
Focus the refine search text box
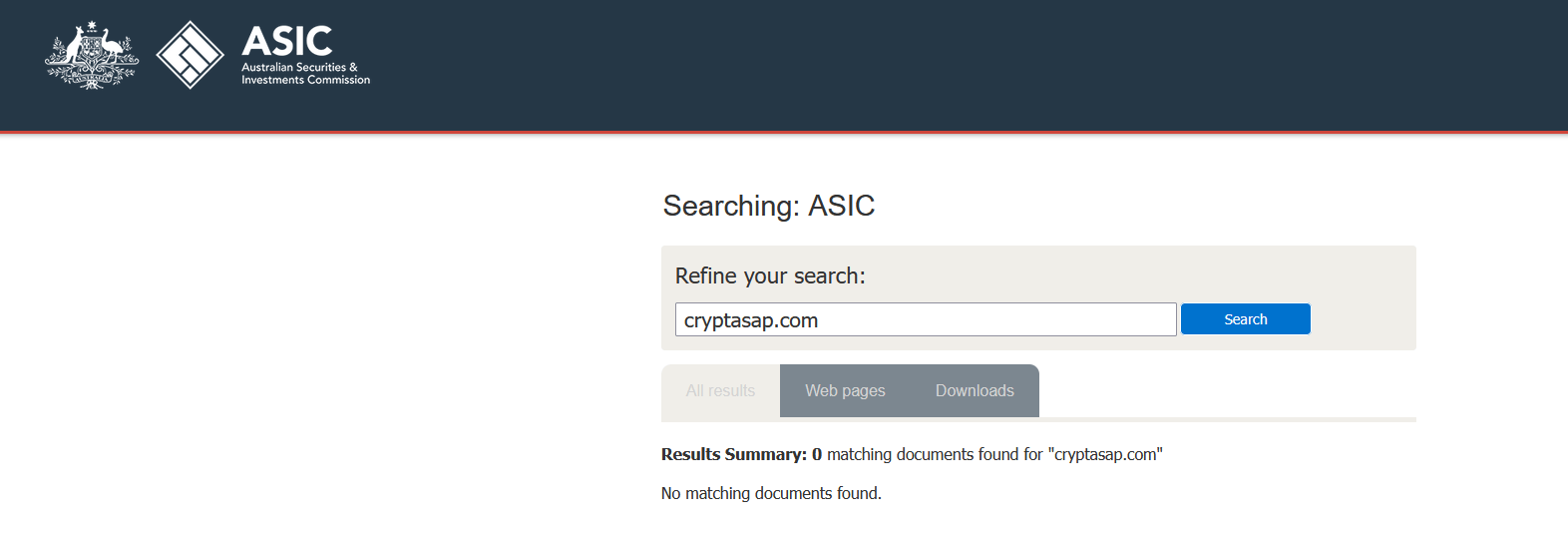pos(925,320)
